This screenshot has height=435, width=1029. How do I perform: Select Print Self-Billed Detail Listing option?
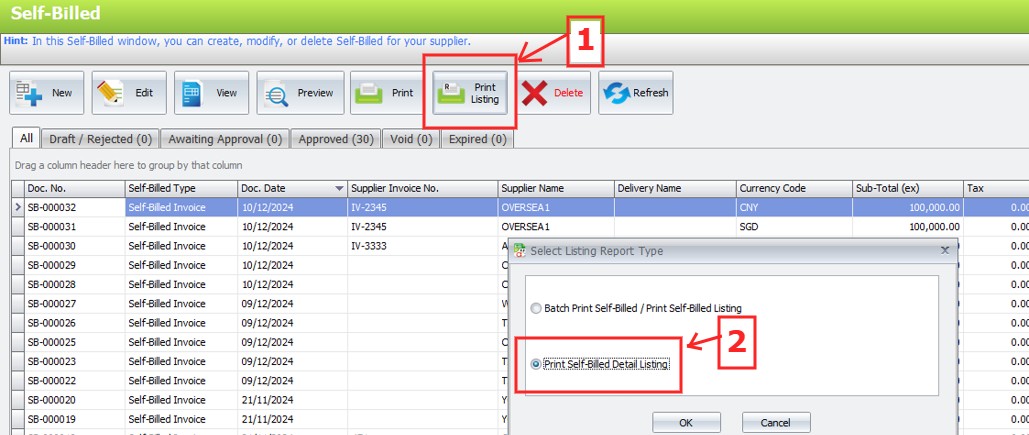[538, 364]
